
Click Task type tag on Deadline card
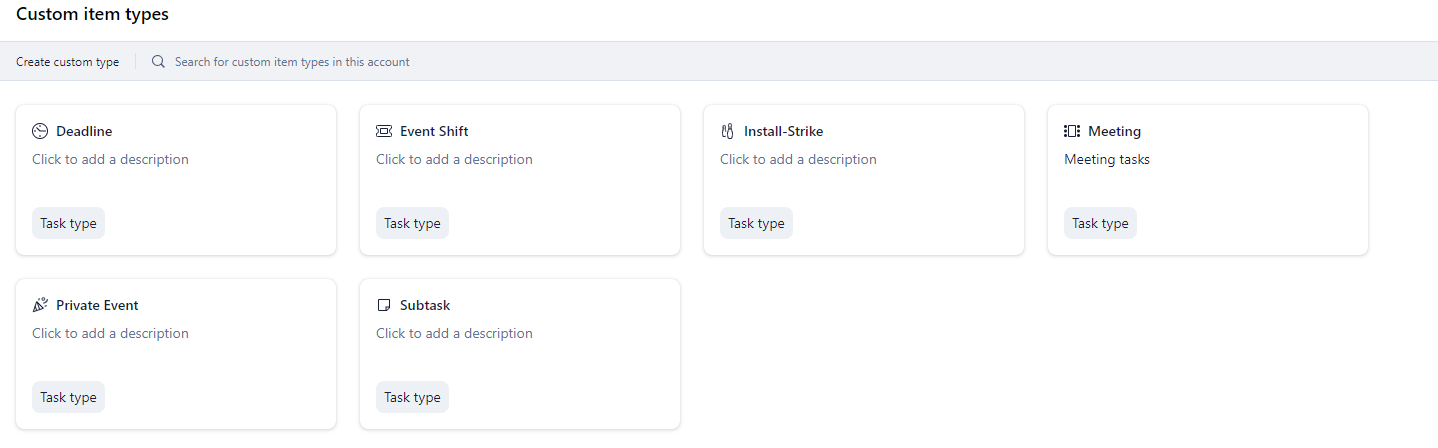click(68, 223)
